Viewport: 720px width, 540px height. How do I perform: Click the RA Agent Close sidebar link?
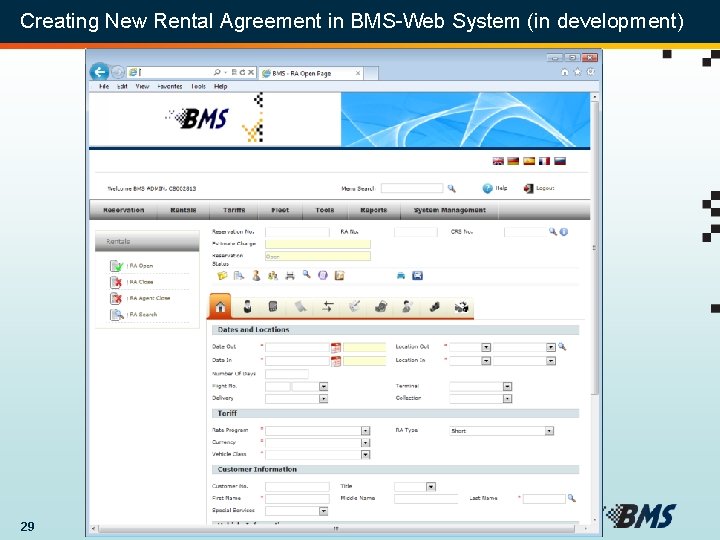149,298
